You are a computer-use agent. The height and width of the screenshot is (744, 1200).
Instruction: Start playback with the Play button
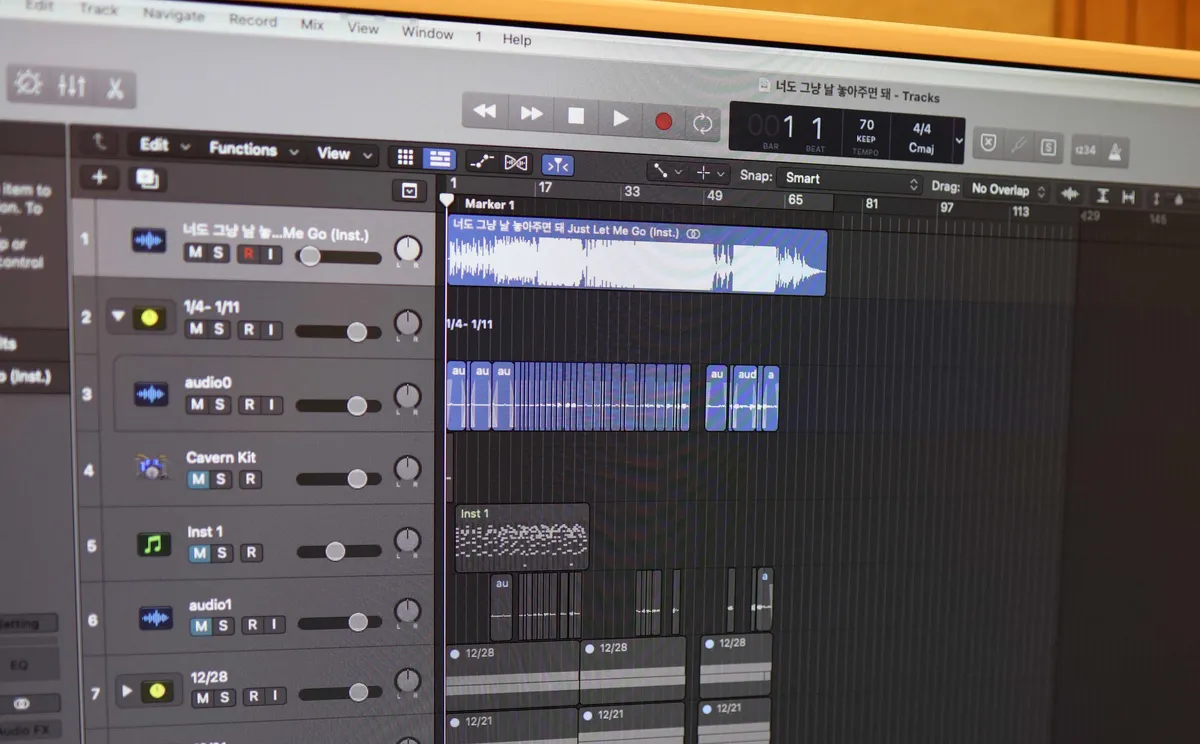click(x=620, y=118)
